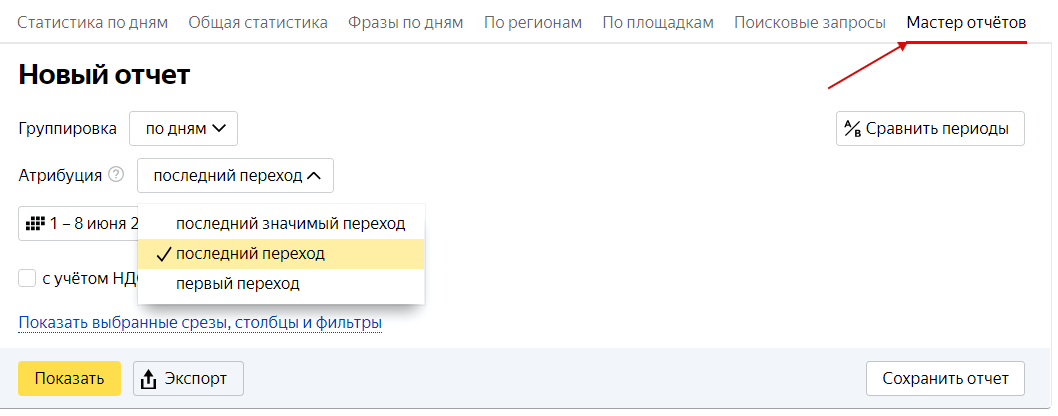Switch to Общая статистика tab
The width and height of the screenshot is (1058, 416).
click(258, 22)
